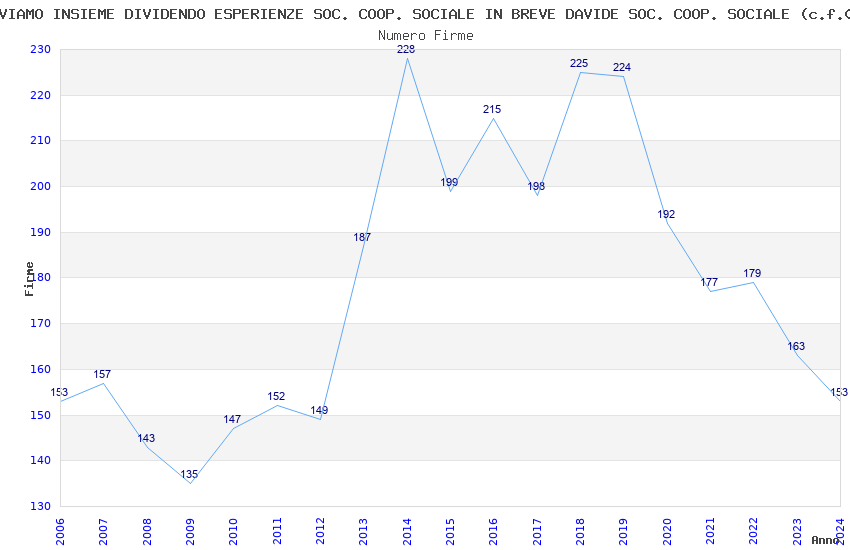Click the 187 data label at 2013
850x550 pixels.
(362, 237)
